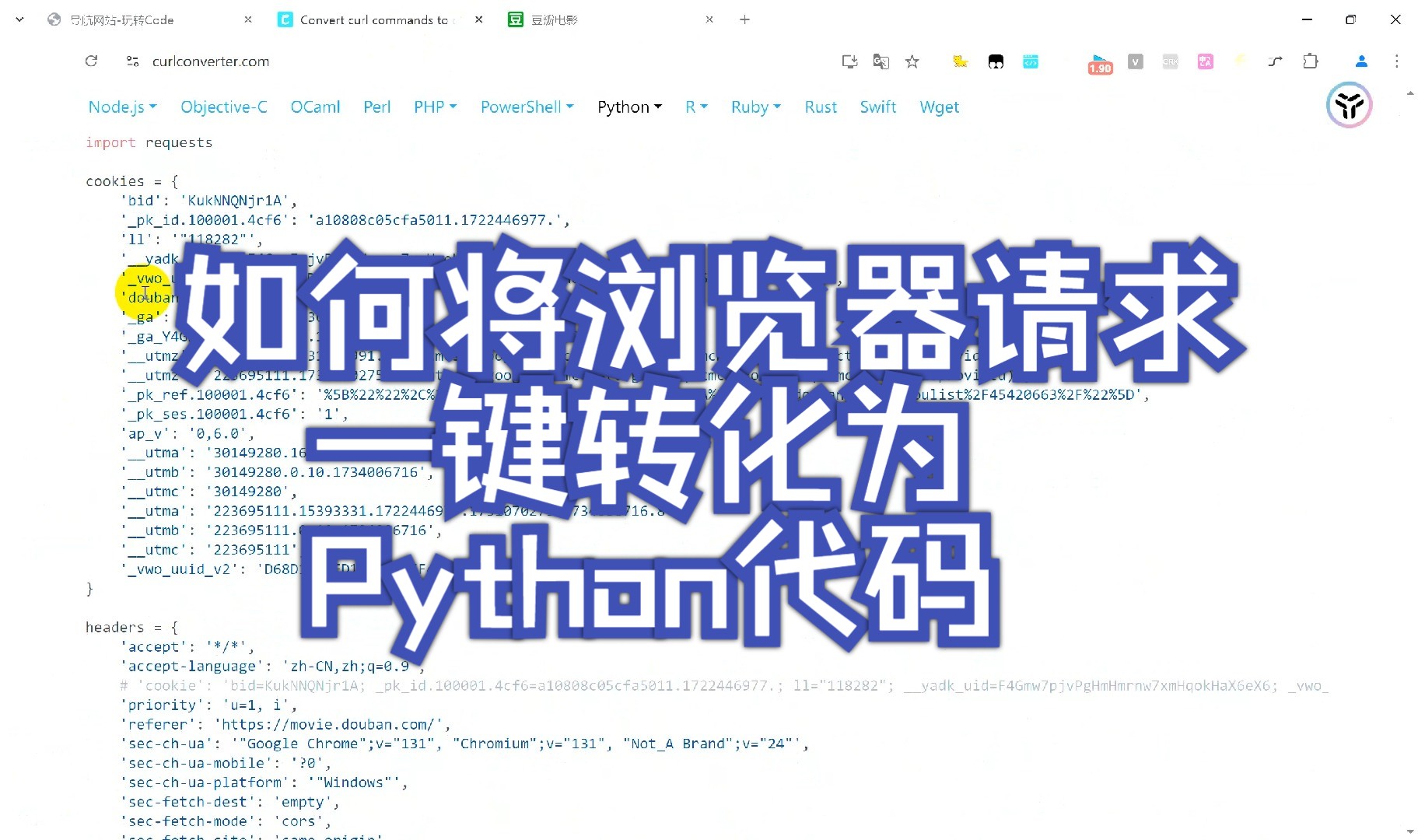Viewport: 1418px width, 840px height.
Task: Expand the Ruby language dropdown
Action: pos(755,107)
